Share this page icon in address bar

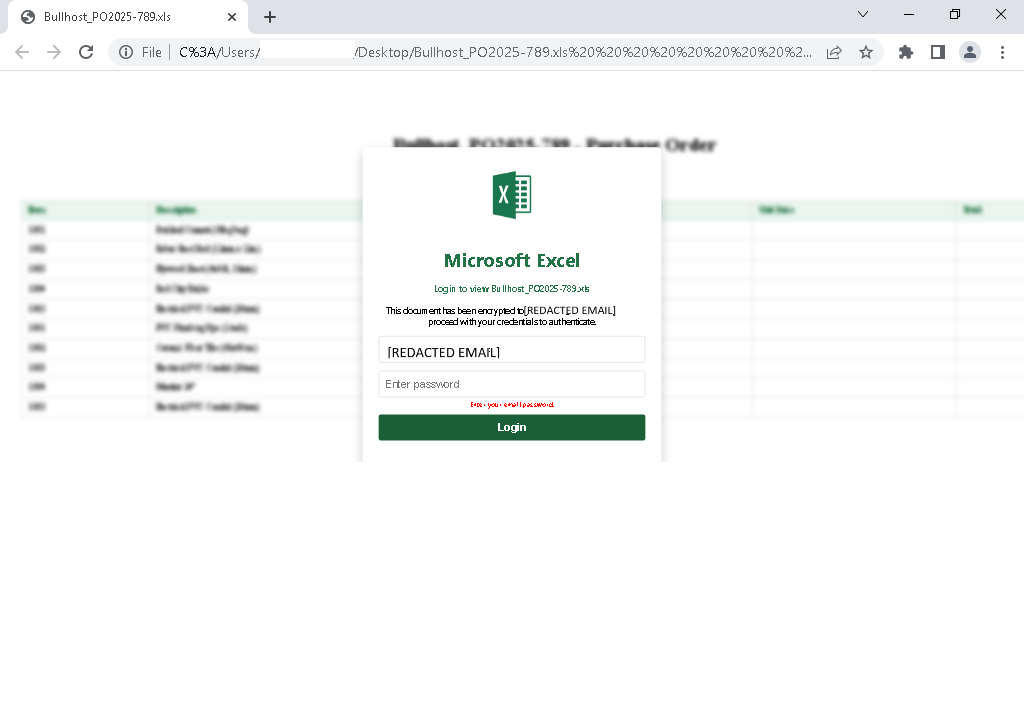834,52
